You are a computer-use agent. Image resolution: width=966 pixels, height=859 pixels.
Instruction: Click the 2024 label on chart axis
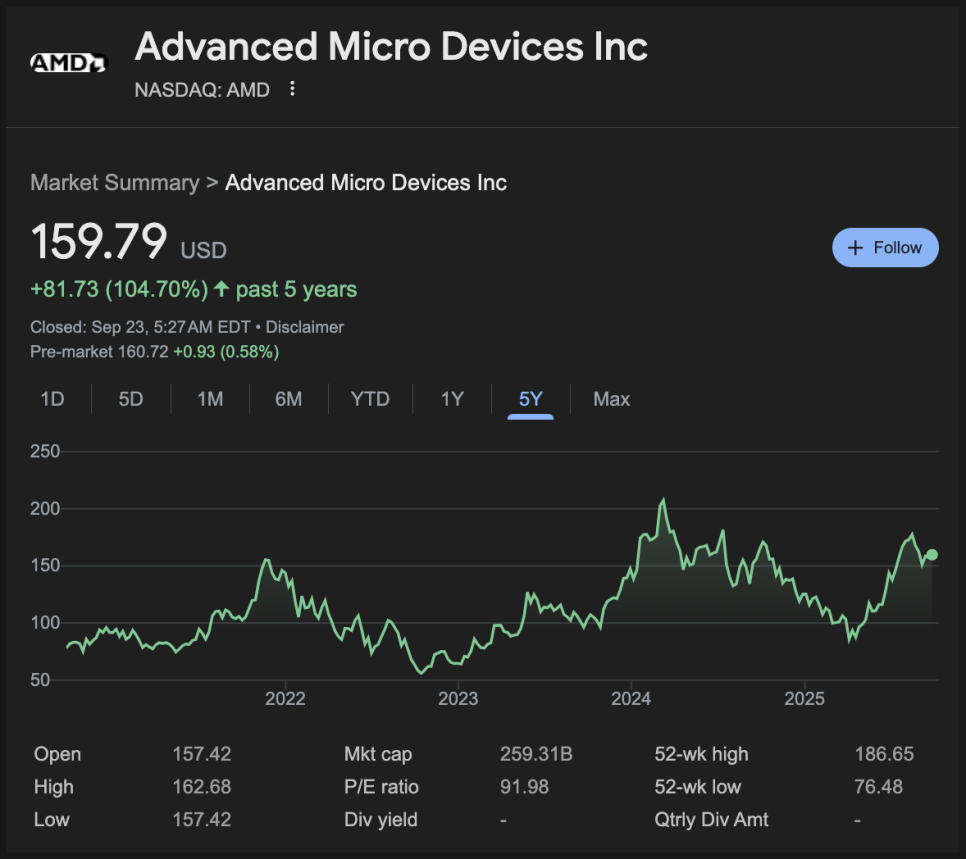coord(631,698)
